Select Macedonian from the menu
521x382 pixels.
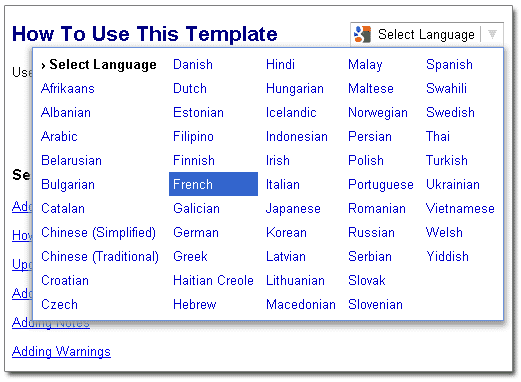tap(301, 304)
